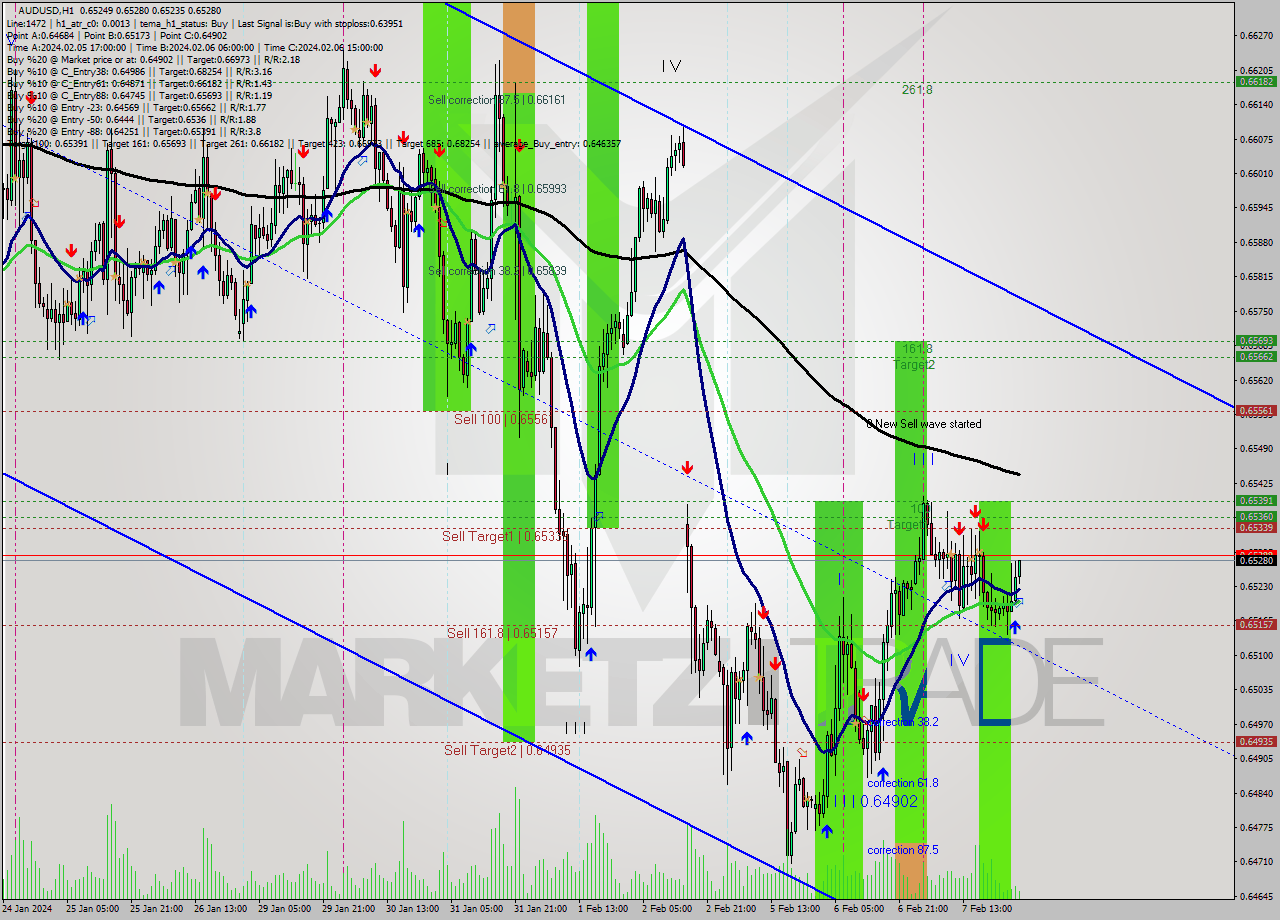The image size is (1280, 920).
Task: Click the '30 Jan 13:00' time label
Action: tap(411, 909)
